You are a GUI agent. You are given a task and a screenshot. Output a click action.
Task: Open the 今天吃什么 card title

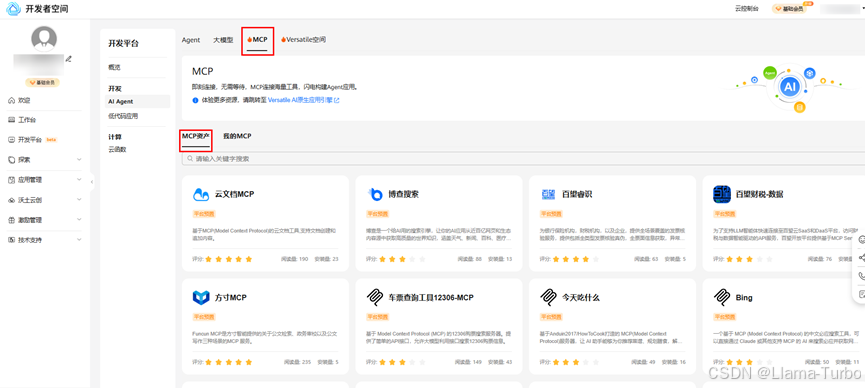(x=581, y=297)
